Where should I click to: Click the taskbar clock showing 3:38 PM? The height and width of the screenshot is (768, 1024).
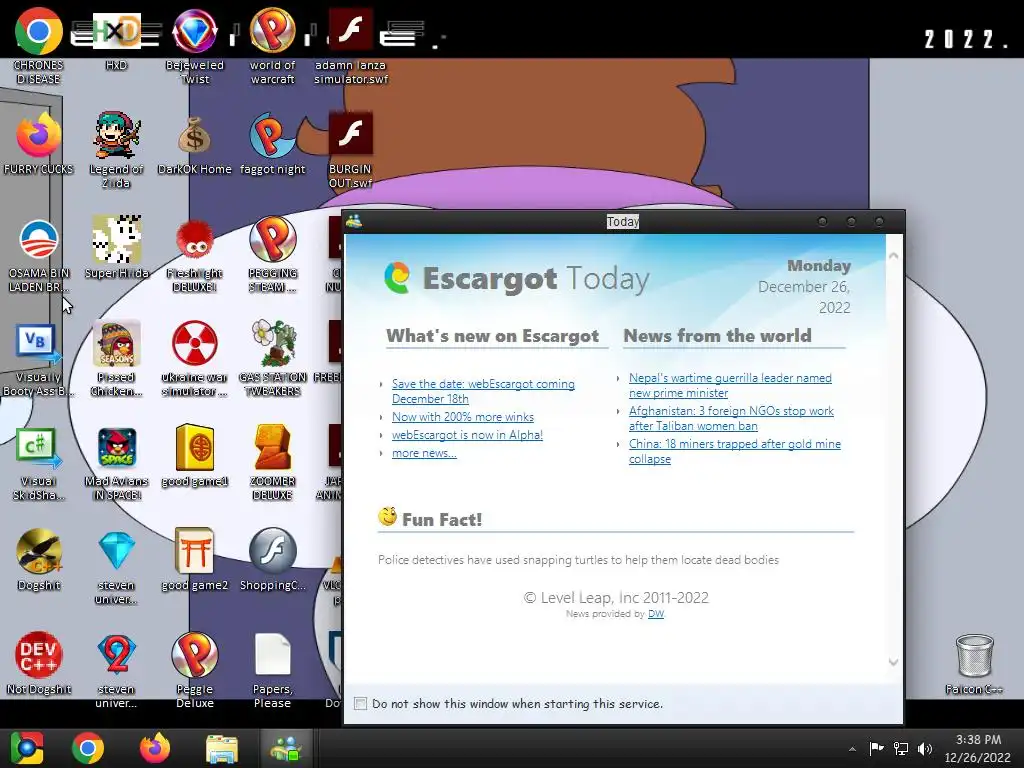pos(978,748)
